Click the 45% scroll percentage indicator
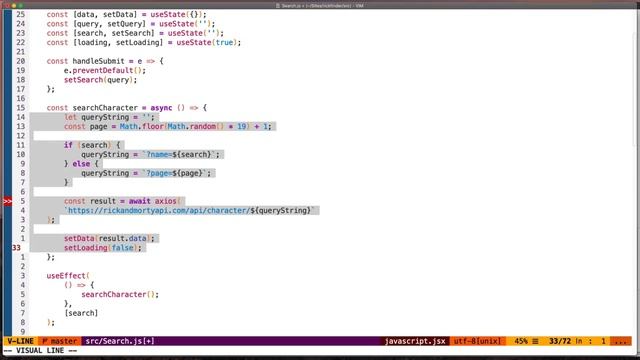This screenshot has width=640, height=360. pyautogui.click(x=521, y=341)
